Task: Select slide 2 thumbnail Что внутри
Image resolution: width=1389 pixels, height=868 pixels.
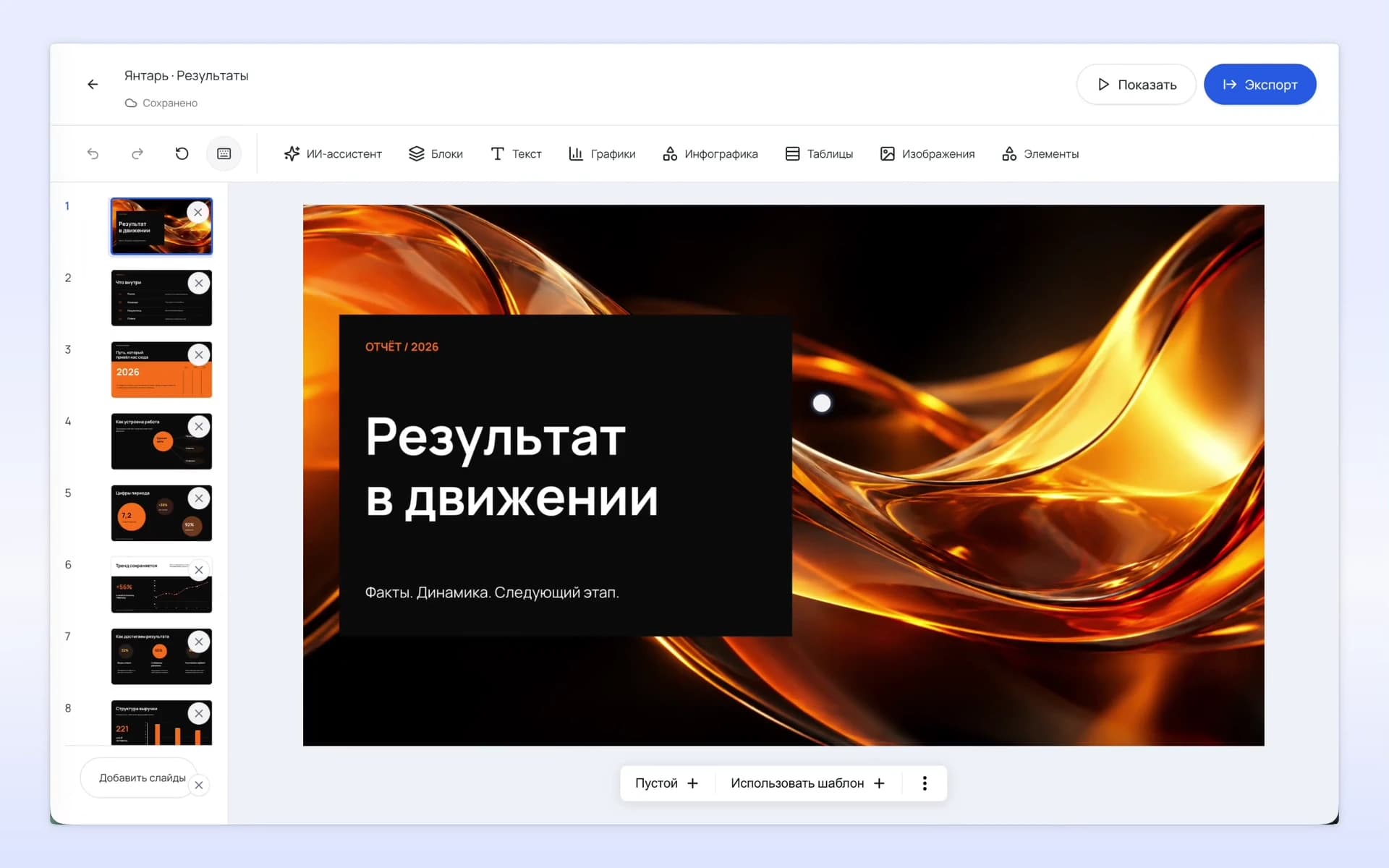Action: (161, 298)
